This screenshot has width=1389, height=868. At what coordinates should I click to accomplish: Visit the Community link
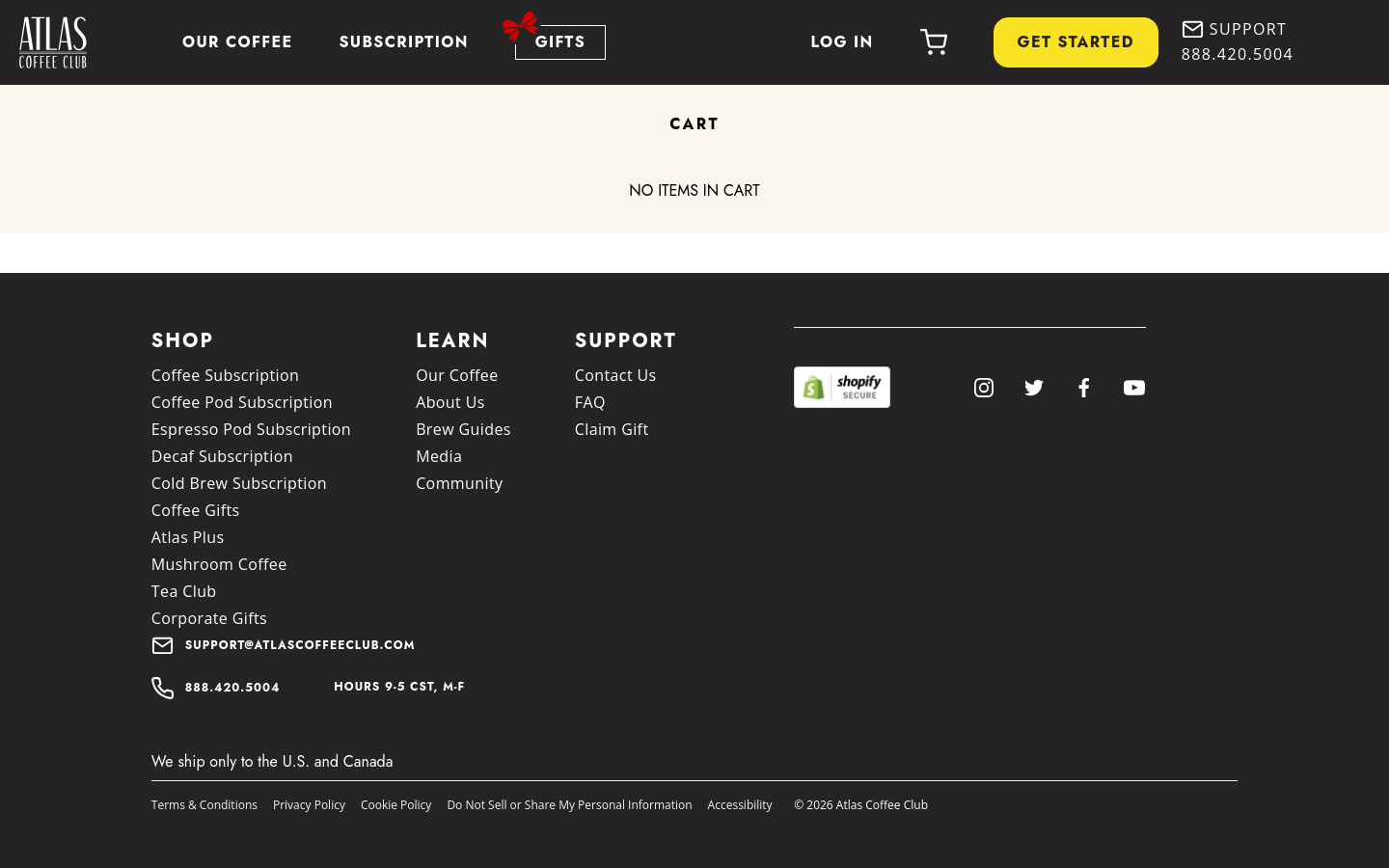[x=459, y=483]
